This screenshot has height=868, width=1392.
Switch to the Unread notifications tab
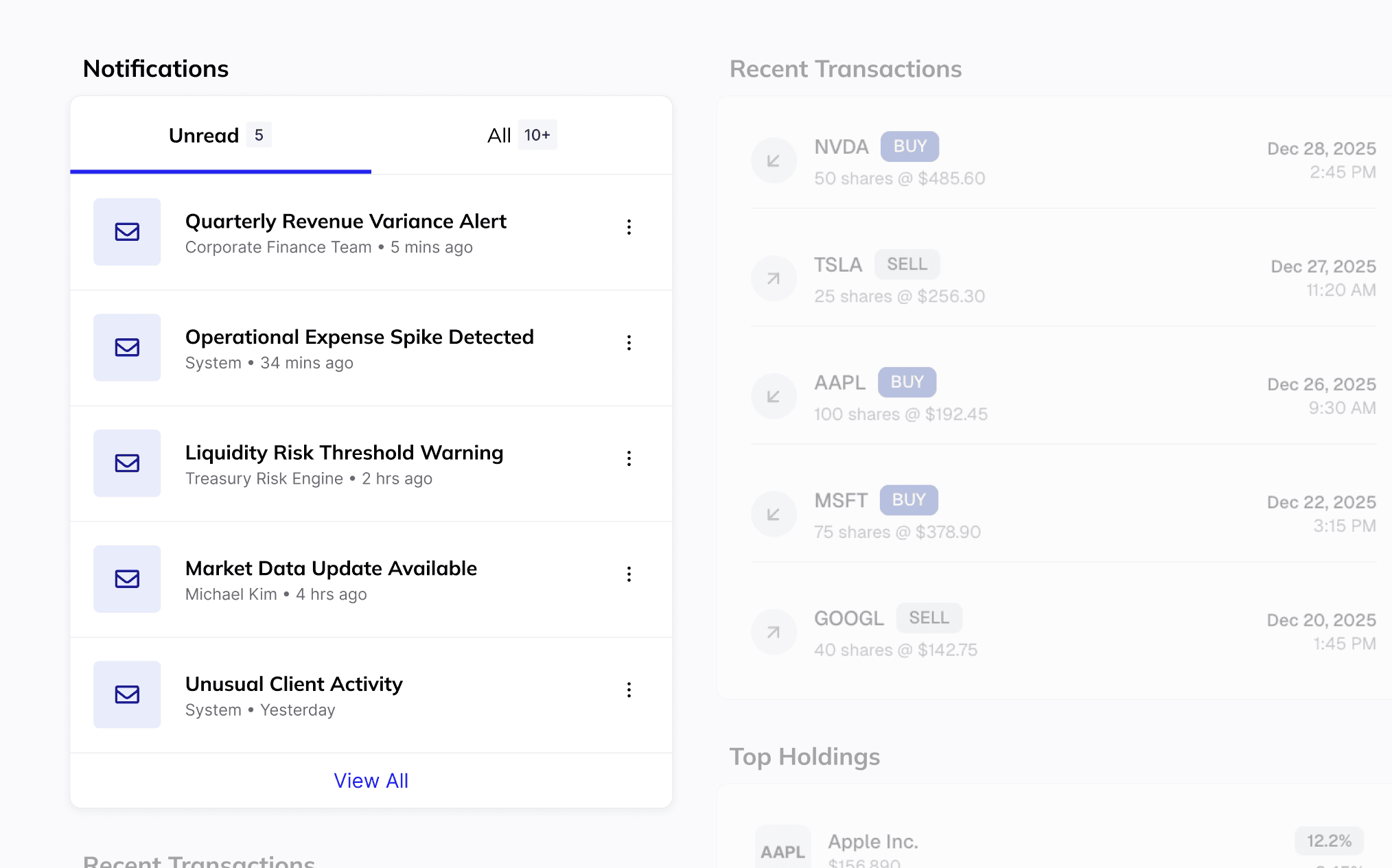220,135
